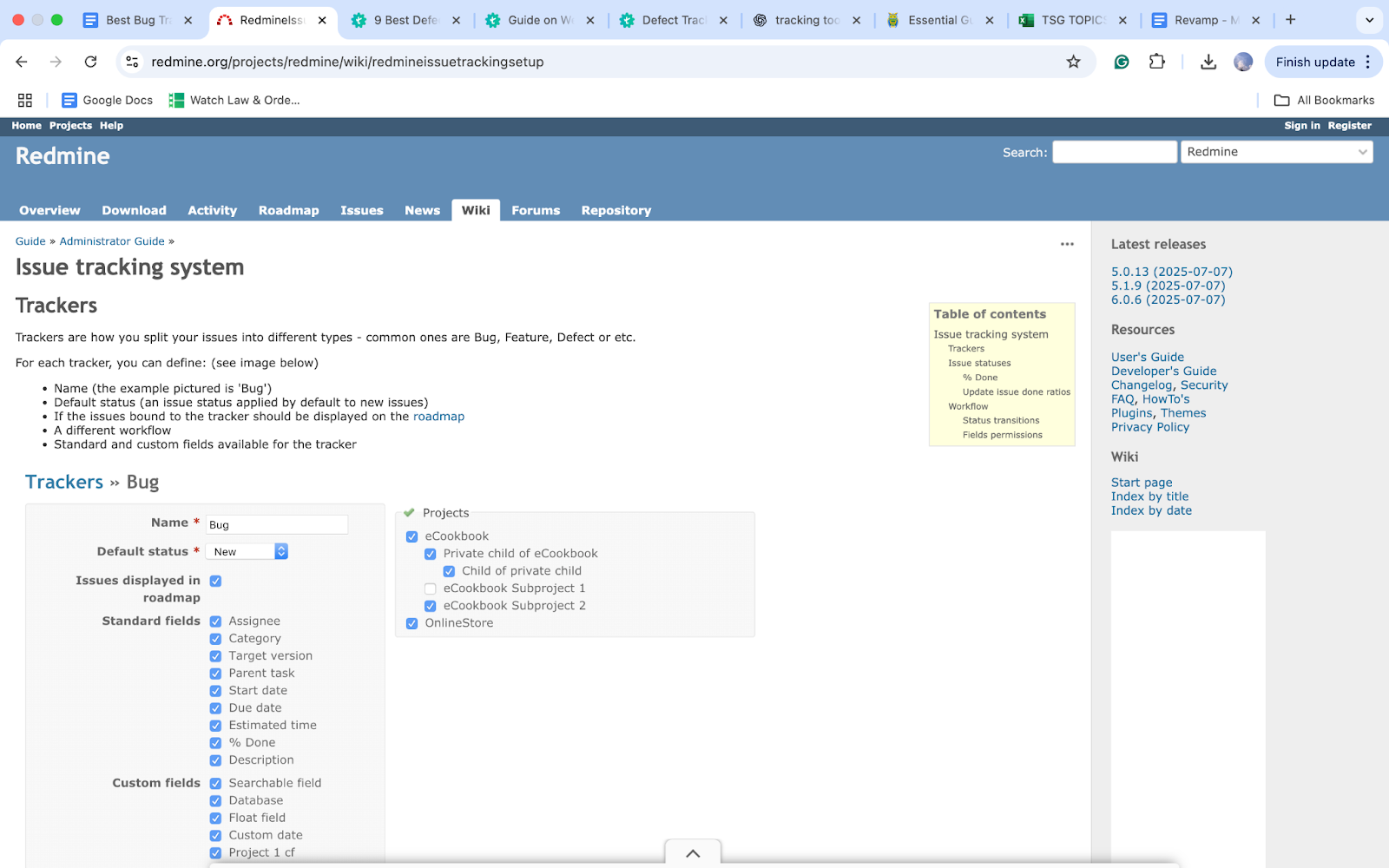Expand the bottom panel chevron handle

point(693,853)
